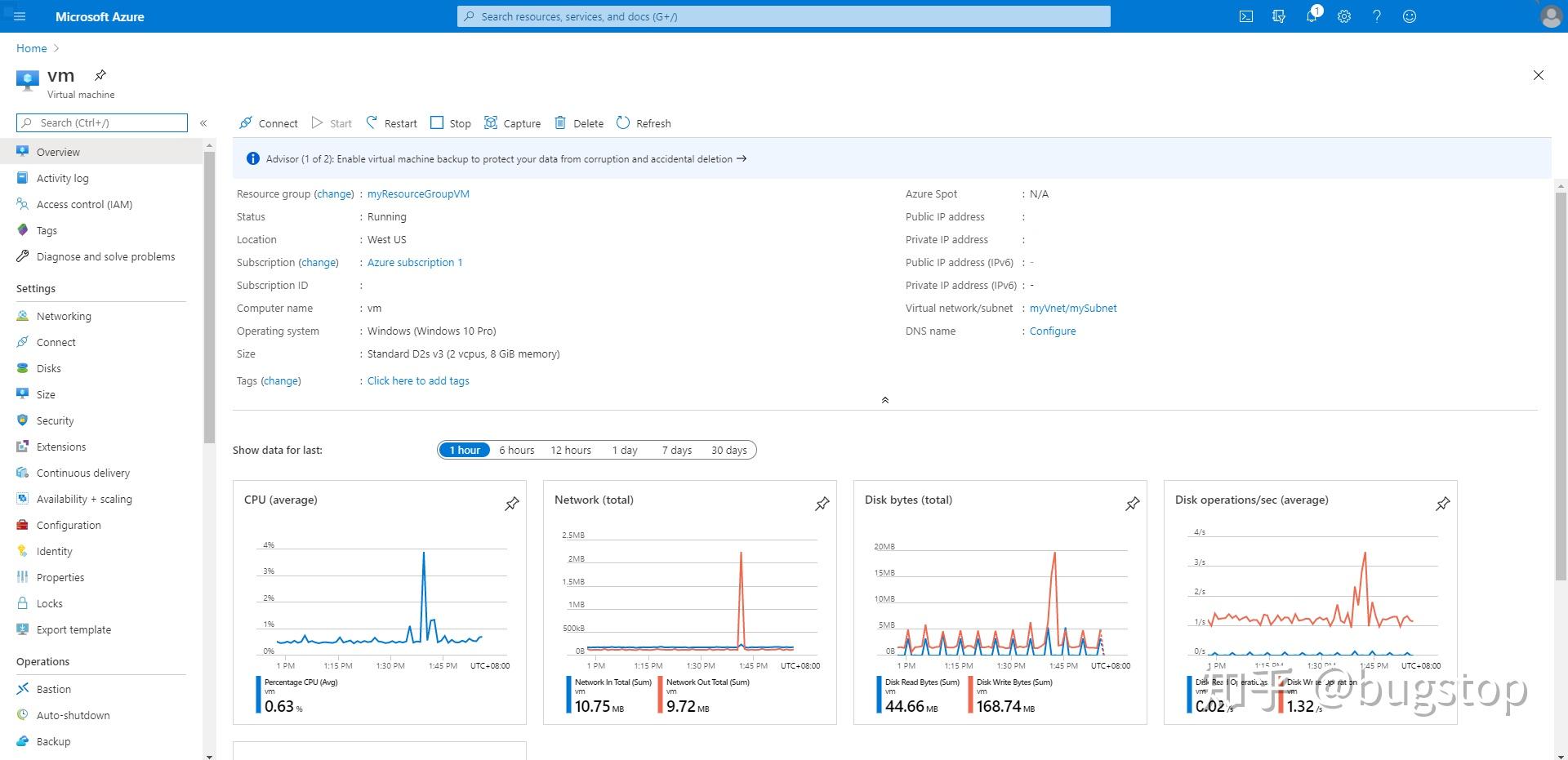
Task: Pin the Disk operations/sec chart
Action: [x=1443, y=504]
